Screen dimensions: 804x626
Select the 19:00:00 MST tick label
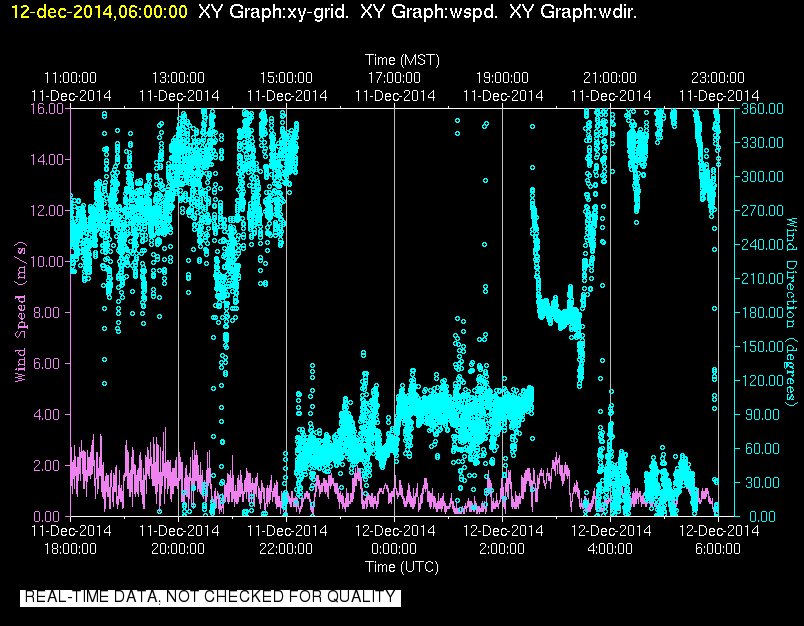pyautogui.click(x=502, y=78)
